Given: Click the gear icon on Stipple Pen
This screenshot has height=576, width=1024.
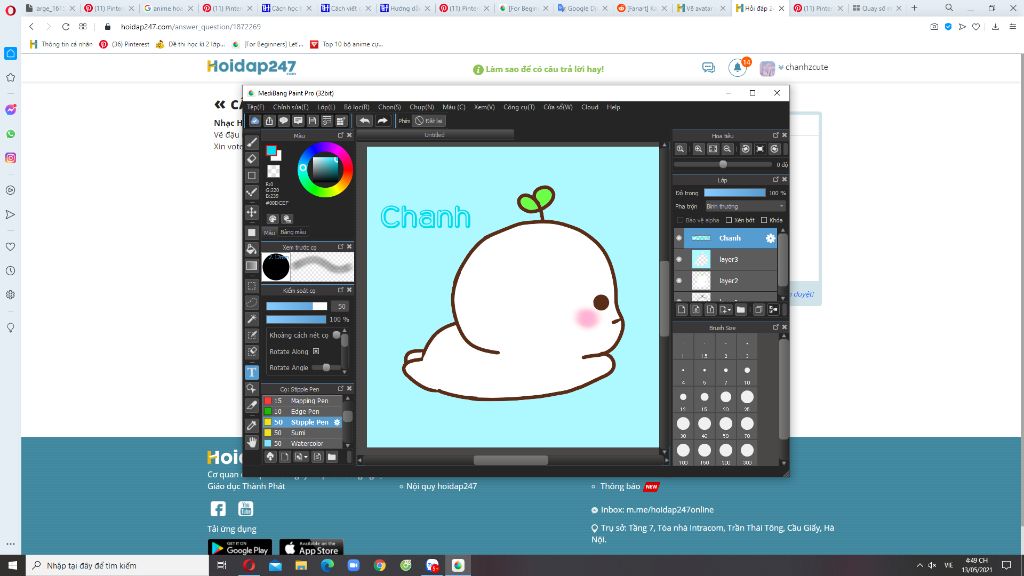Looking at the screenshot, I should tap(337, 423).
